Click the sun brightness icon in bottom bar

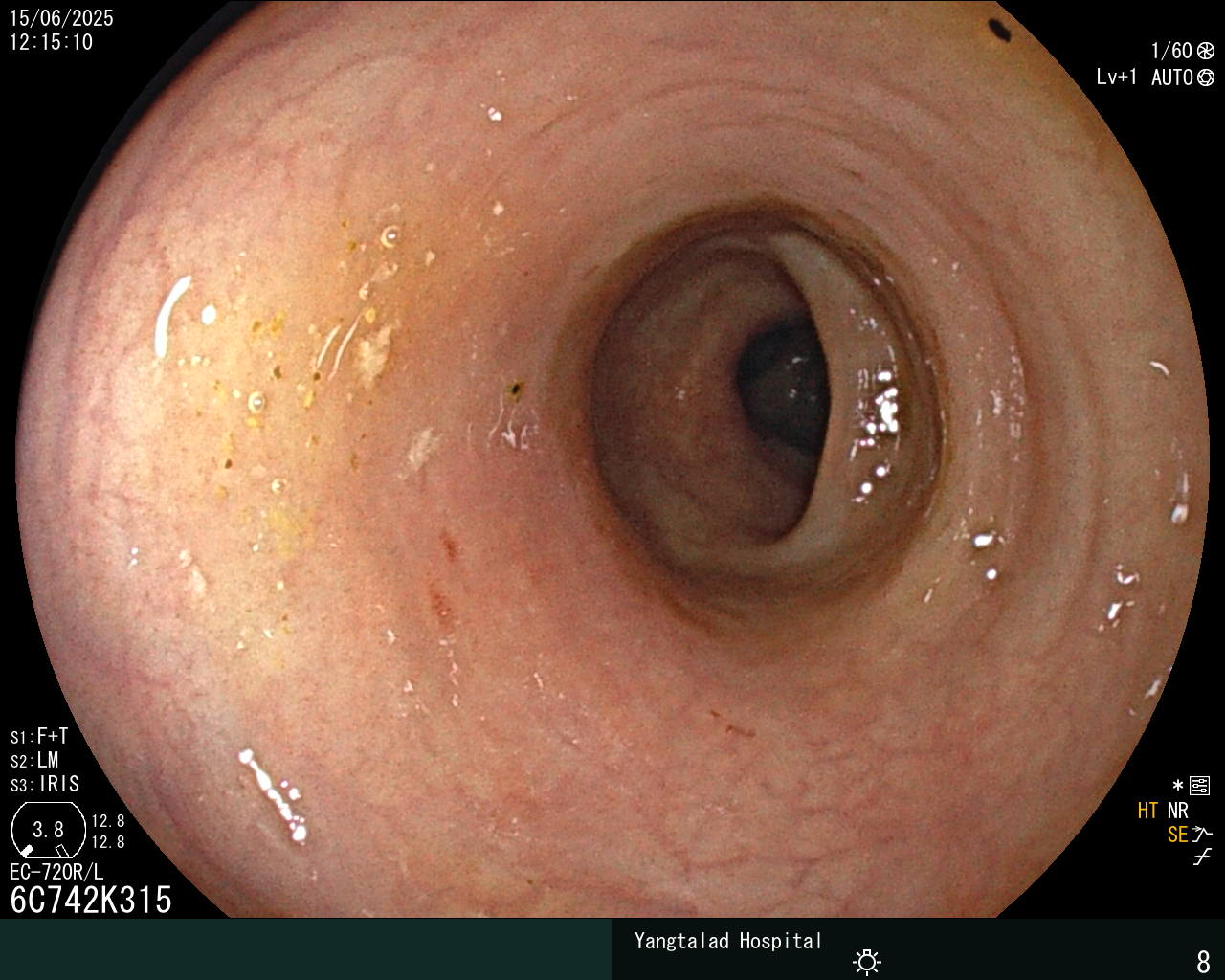tap(867, 962)
